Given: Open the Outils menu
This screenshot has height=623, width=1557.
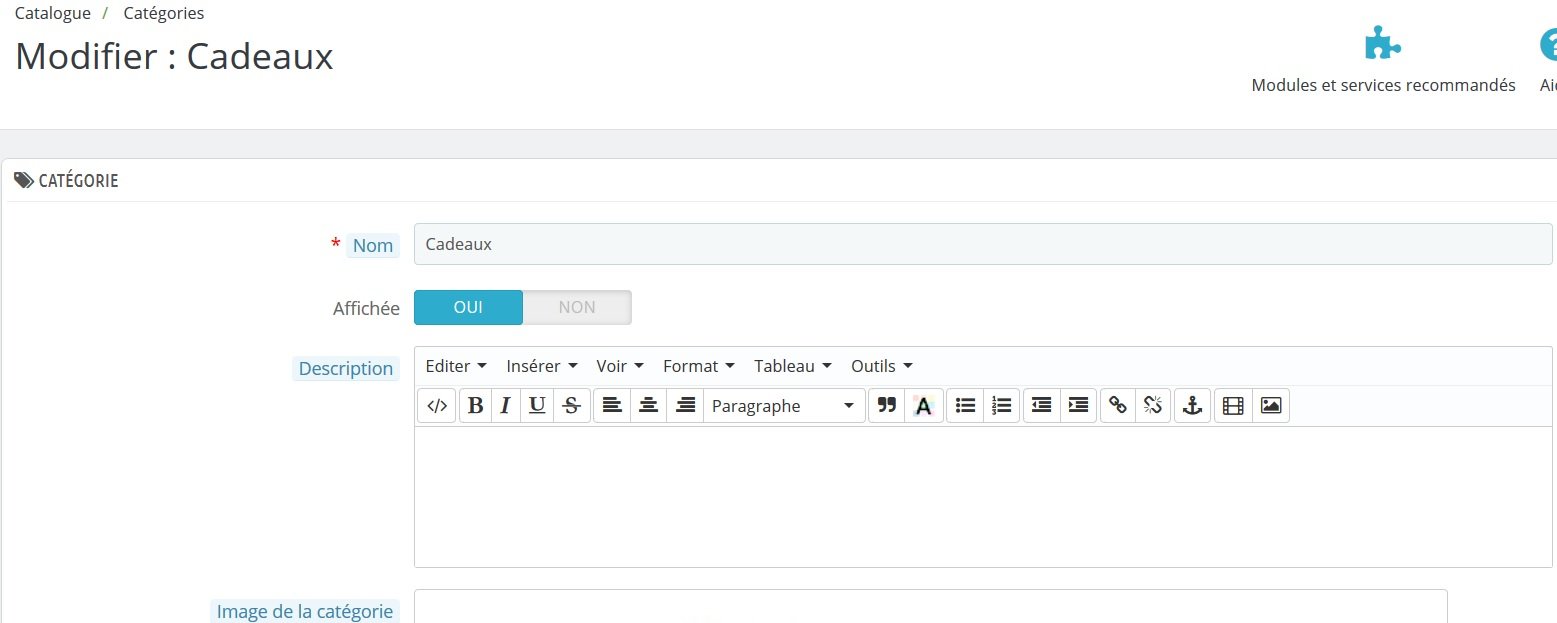Looking at the screenshot, I should (x=881, y=366).
